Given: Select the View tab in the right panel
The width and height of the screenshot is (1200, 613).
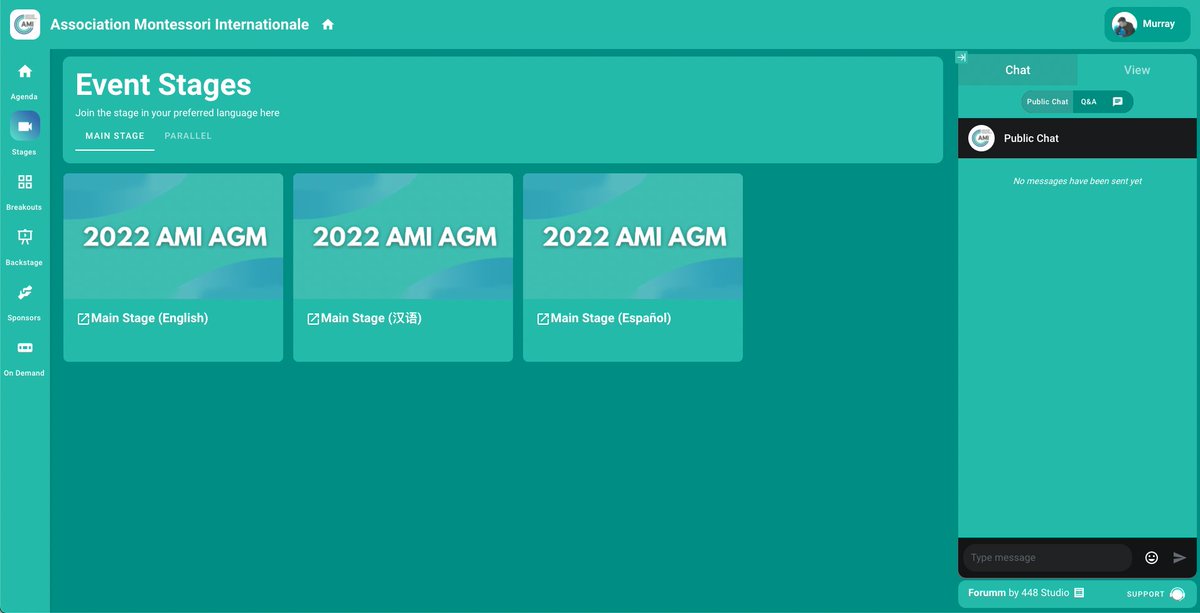Looking at the screenshot, I should click(x=1137, y=70).
